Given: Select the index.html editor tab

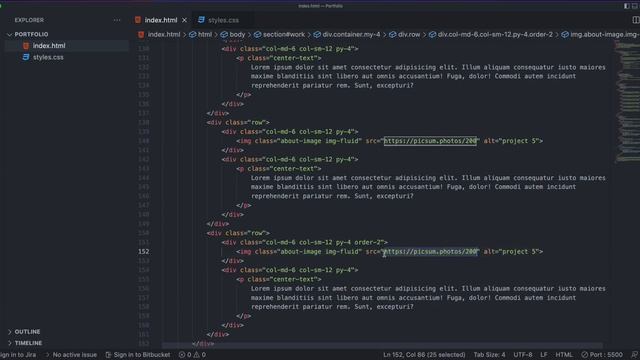Looking at the screenshot, I should pyautogui.click(x=161, y=20).
